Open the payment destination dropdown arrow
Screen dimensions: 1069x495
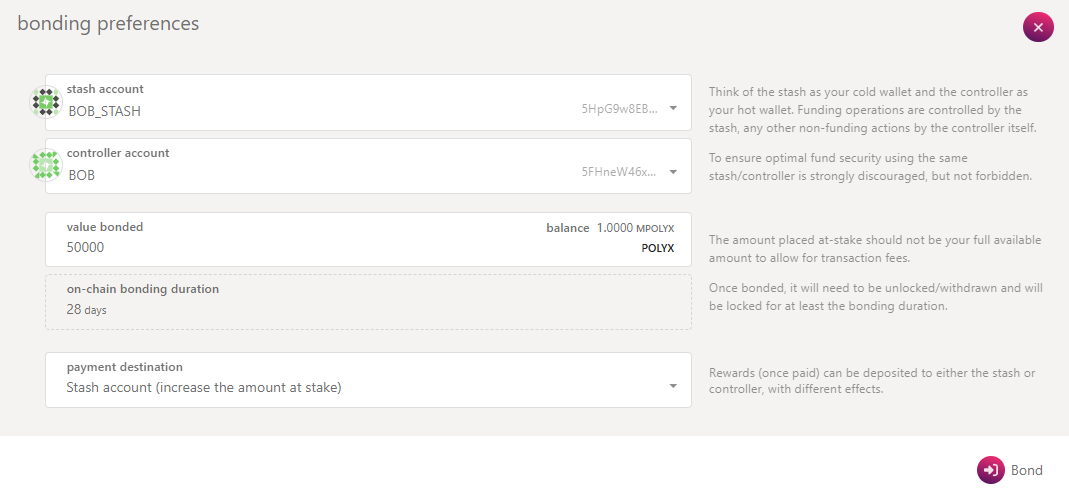(x=673, y=386)
